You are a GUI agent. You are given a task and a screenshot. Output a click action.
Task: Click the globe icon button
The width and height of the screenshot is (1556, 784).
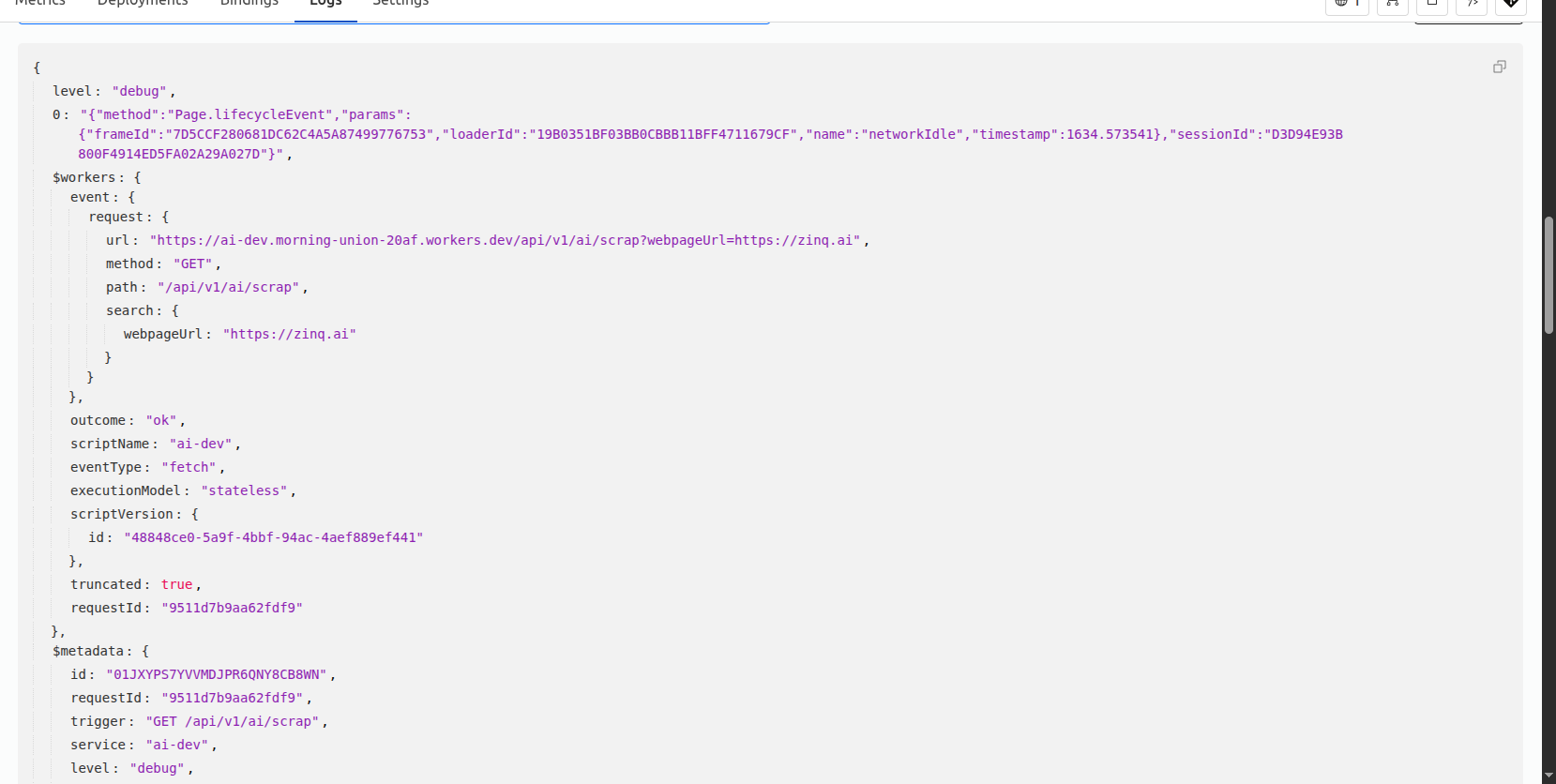[1347, 4]
